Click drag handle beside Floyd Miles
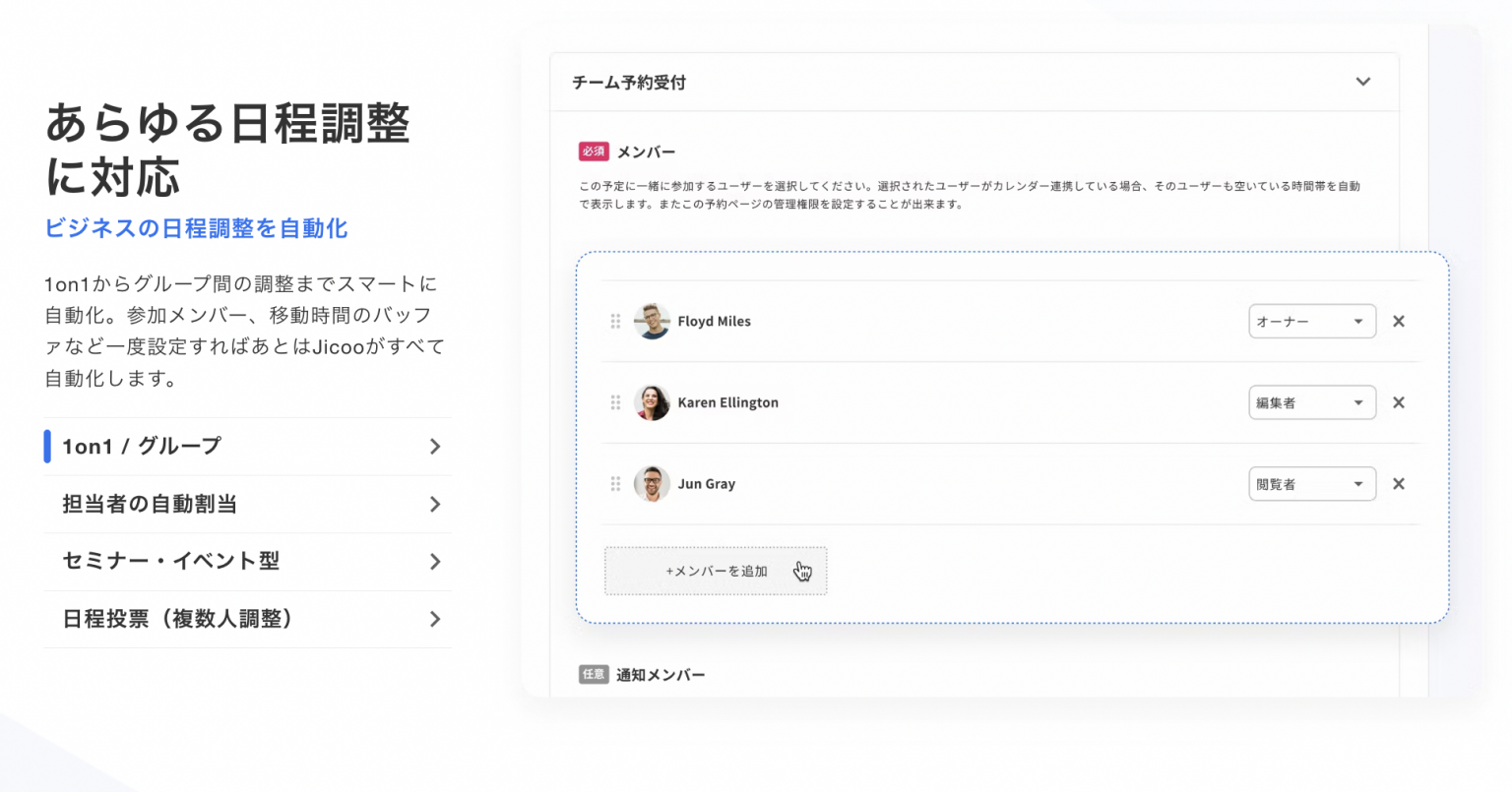 [615, 322]
